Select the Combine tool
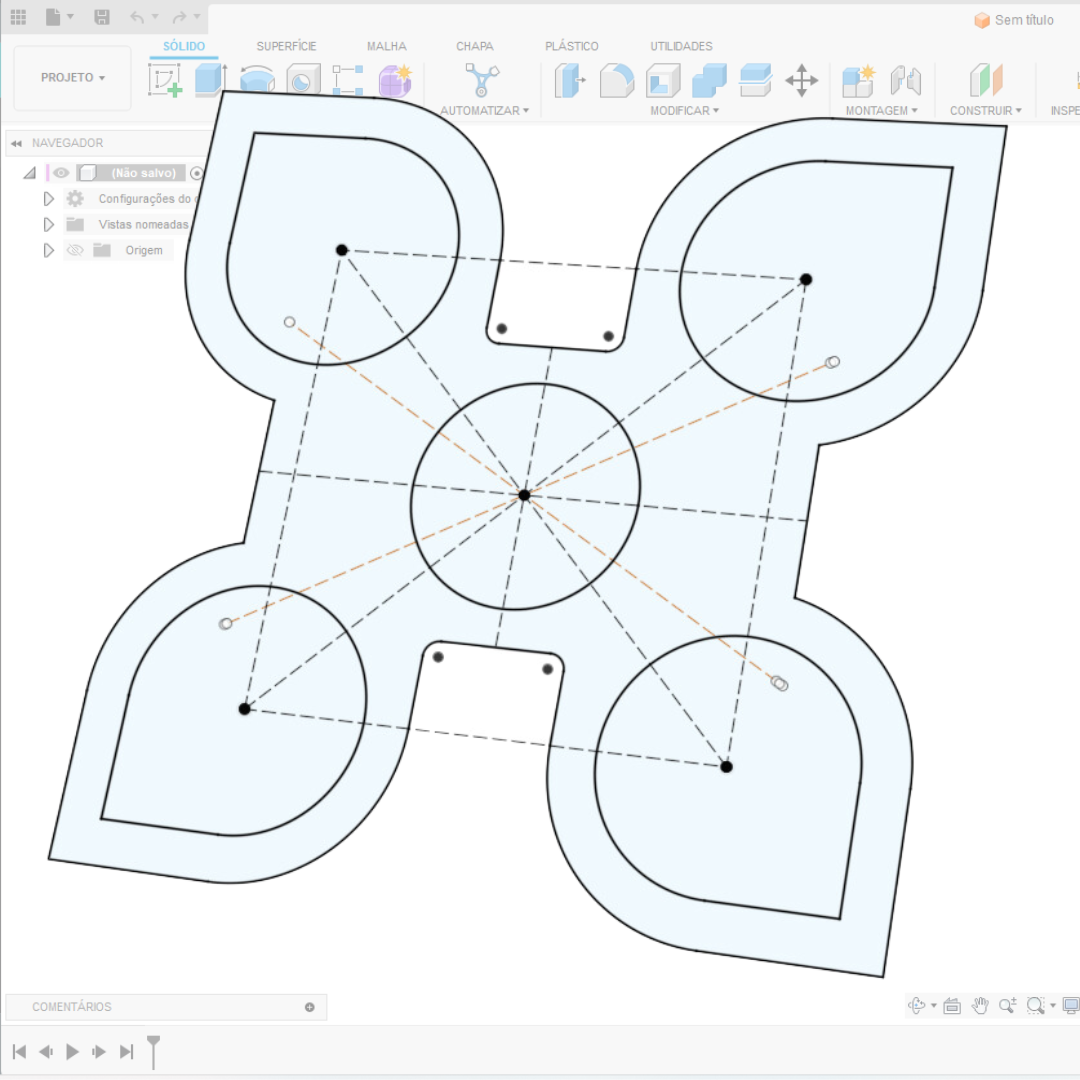The height and width of the screenshot is (1080, 1080). coord(709,80)
